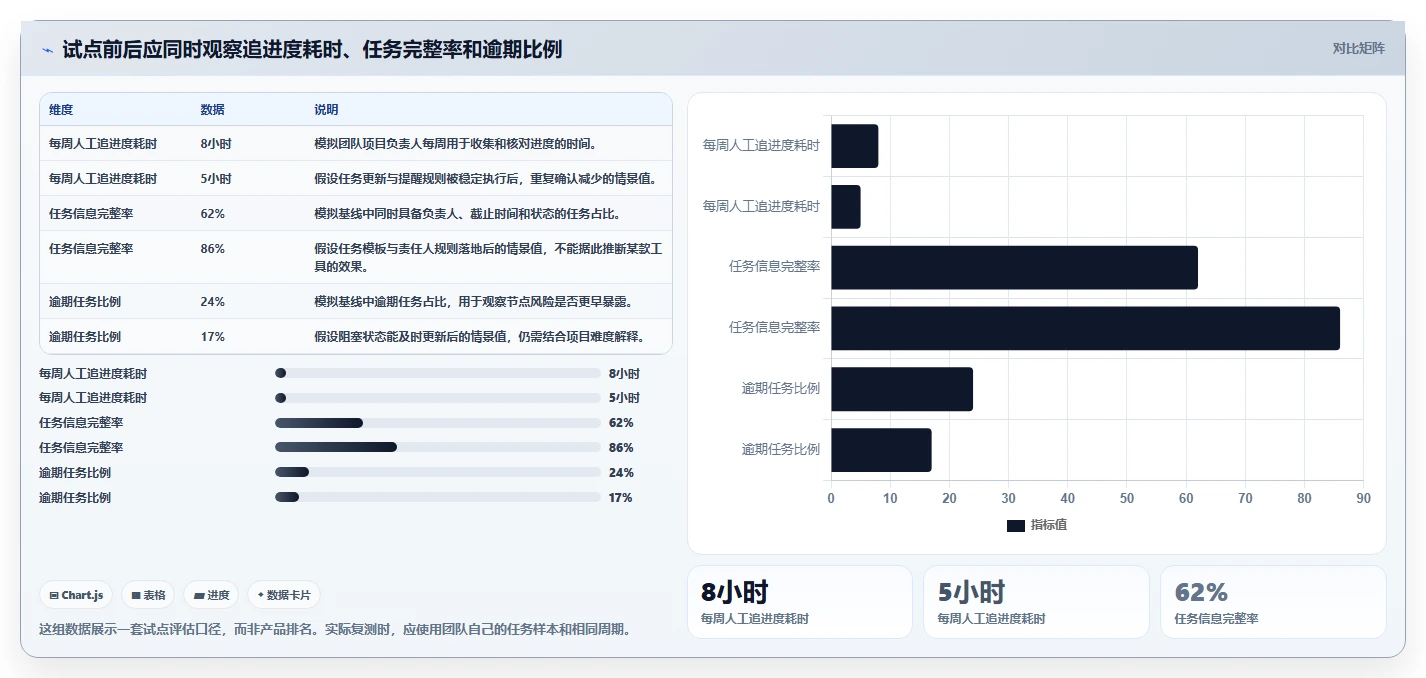
Task: Click the progress bar valued 5小时
Action: pyautogui.click(x=438, y=398)
